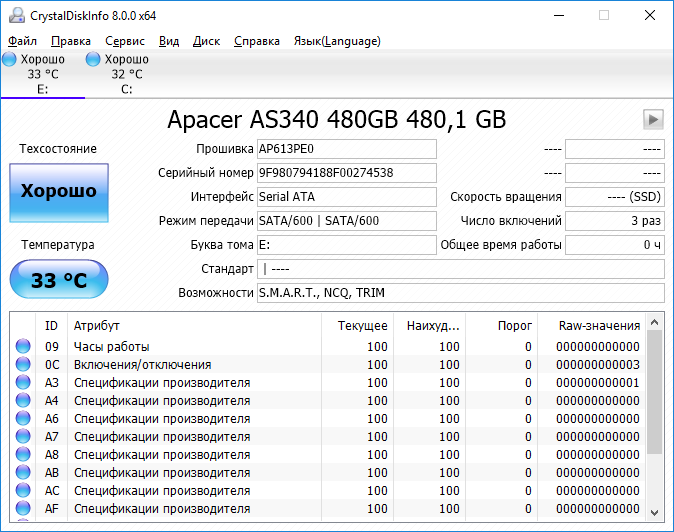This screenshot has width=674, height=532.
Task: Select the Часы работы attribute row
Action: coord(328,346)
